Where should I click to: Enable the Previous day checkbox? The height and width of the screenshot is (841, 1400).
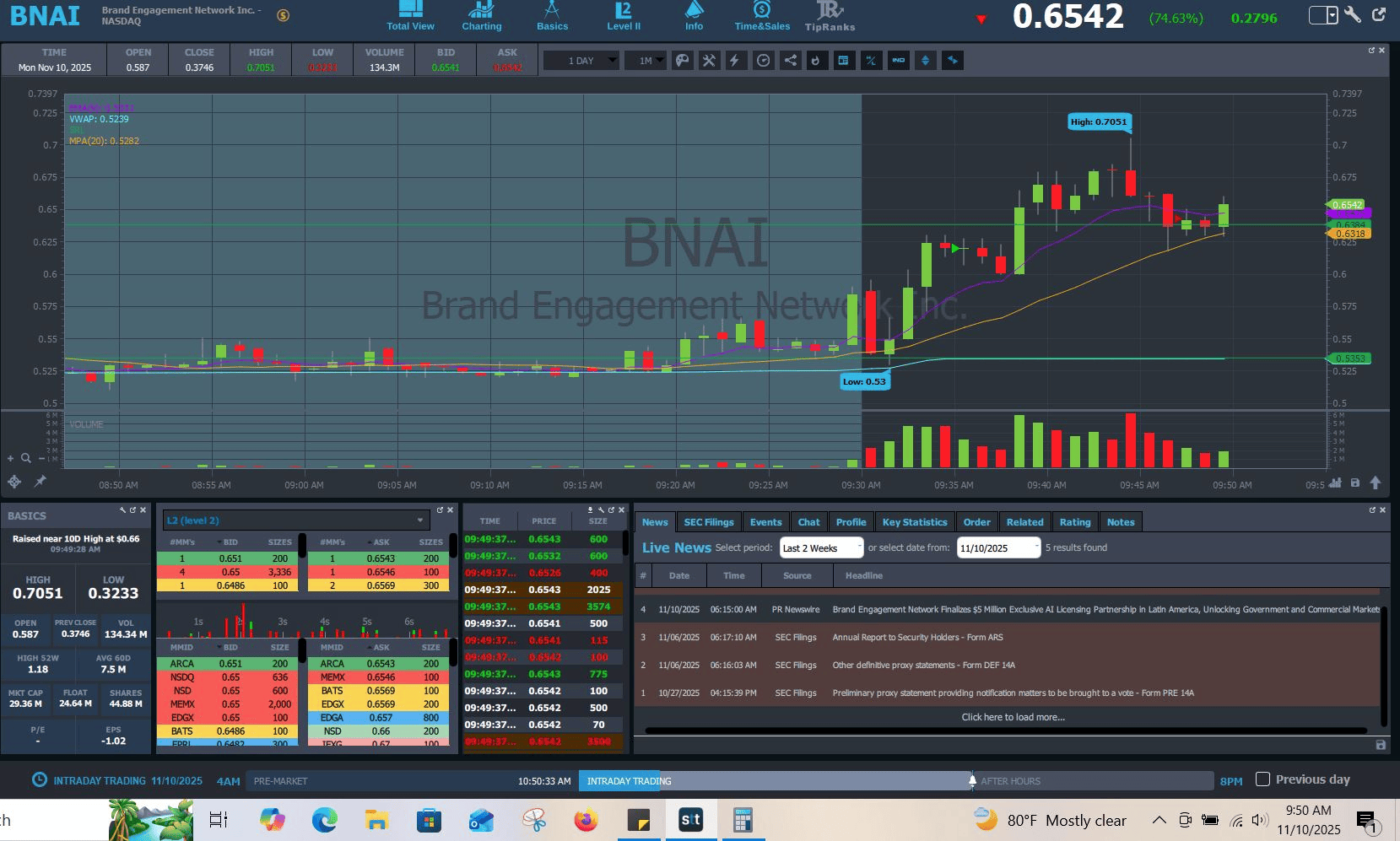point(1262,779)
